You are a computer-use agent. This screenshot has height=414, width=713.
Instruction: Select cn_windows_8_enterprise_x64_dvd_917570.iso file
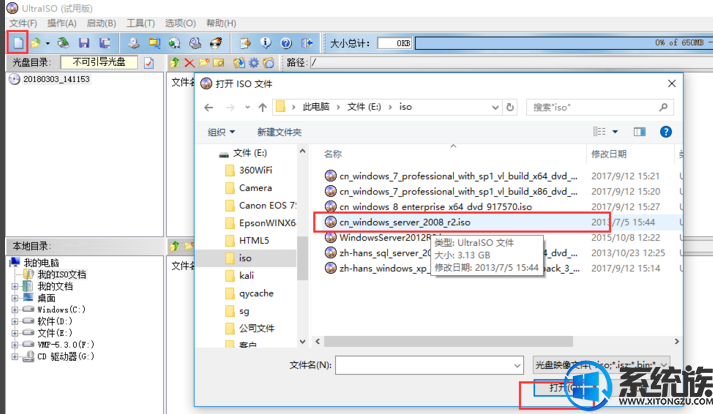point(435,207)
